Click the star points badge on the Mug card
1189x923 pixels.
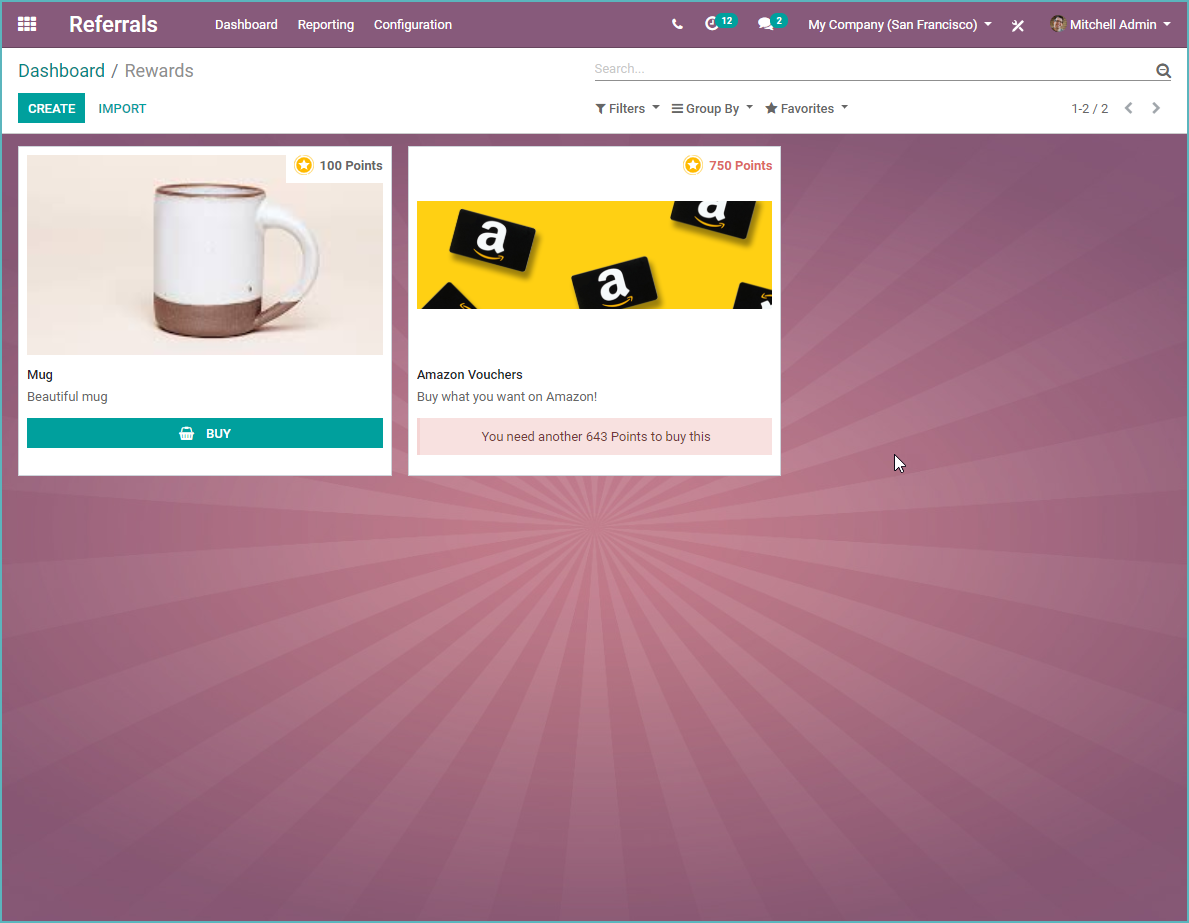[x=304, y=165]
